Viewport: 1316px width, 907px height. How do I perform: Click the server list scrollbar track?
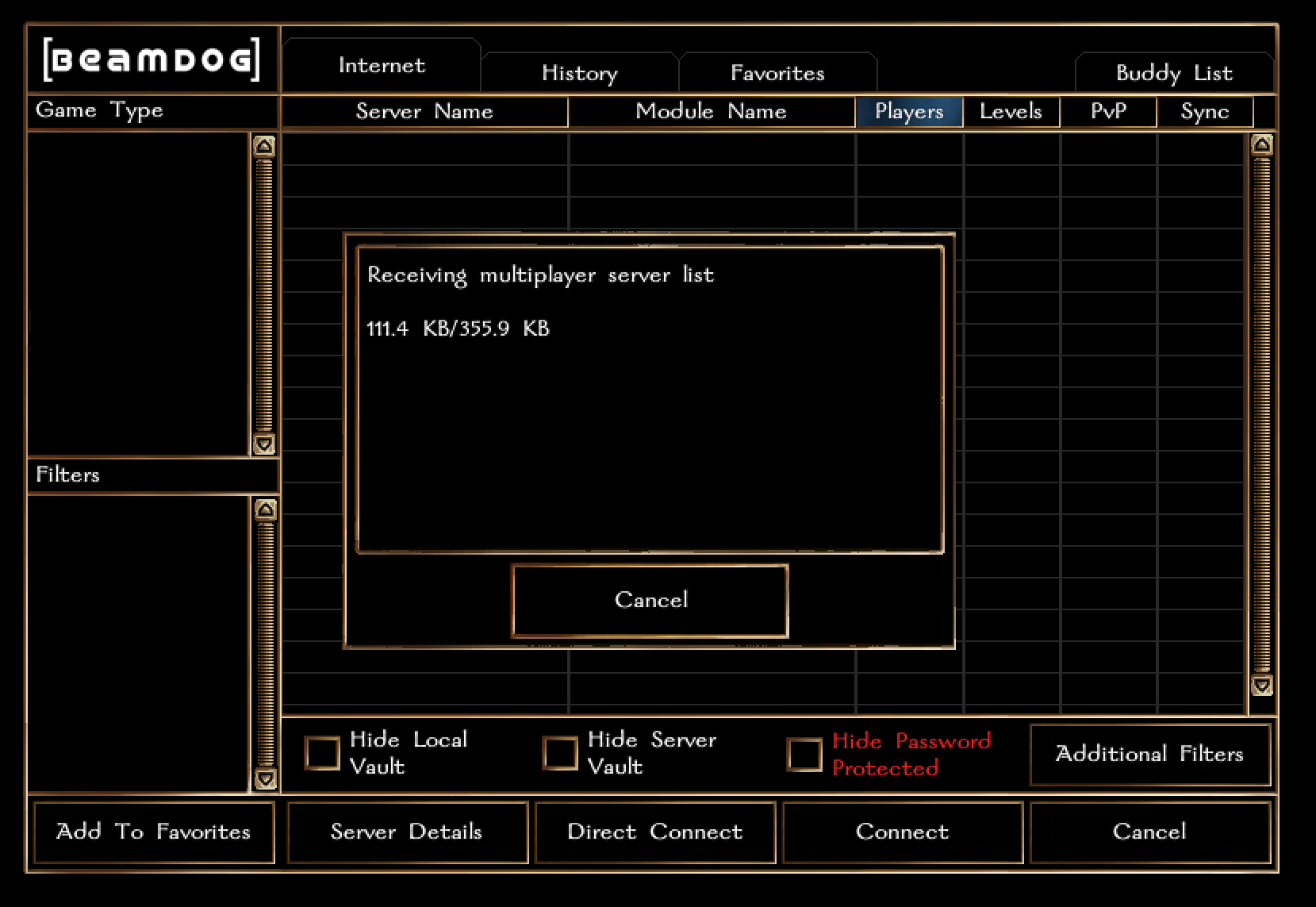(x=1261, y=413)
